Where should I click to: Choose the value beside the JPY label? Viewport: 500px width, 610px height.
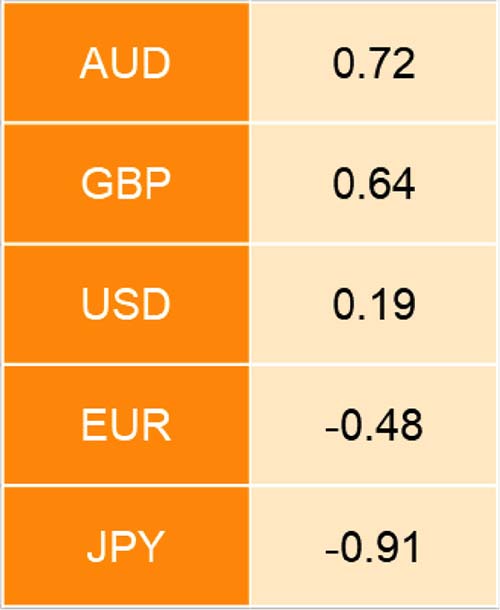[374, 546]
